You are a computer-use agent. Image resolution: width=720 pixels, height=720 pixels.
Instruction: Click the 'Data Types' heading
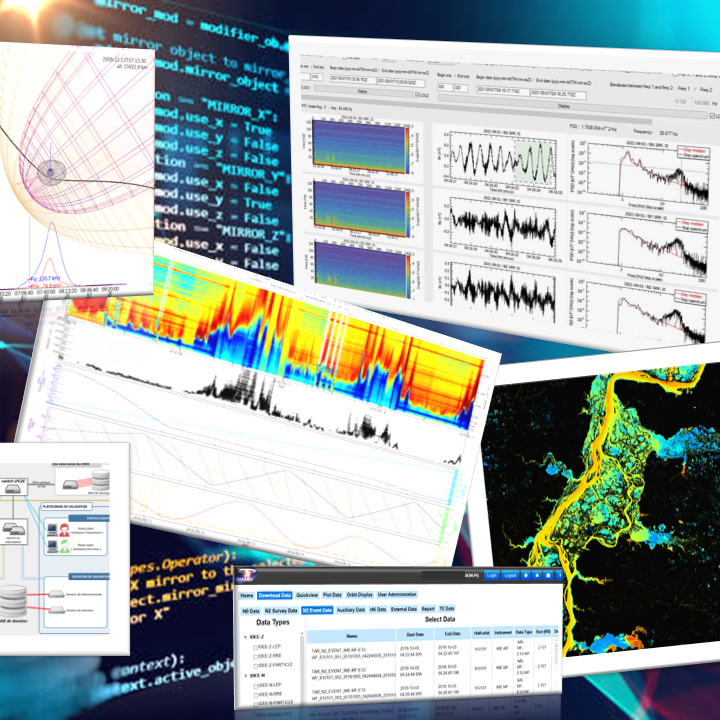click(273, 623)
